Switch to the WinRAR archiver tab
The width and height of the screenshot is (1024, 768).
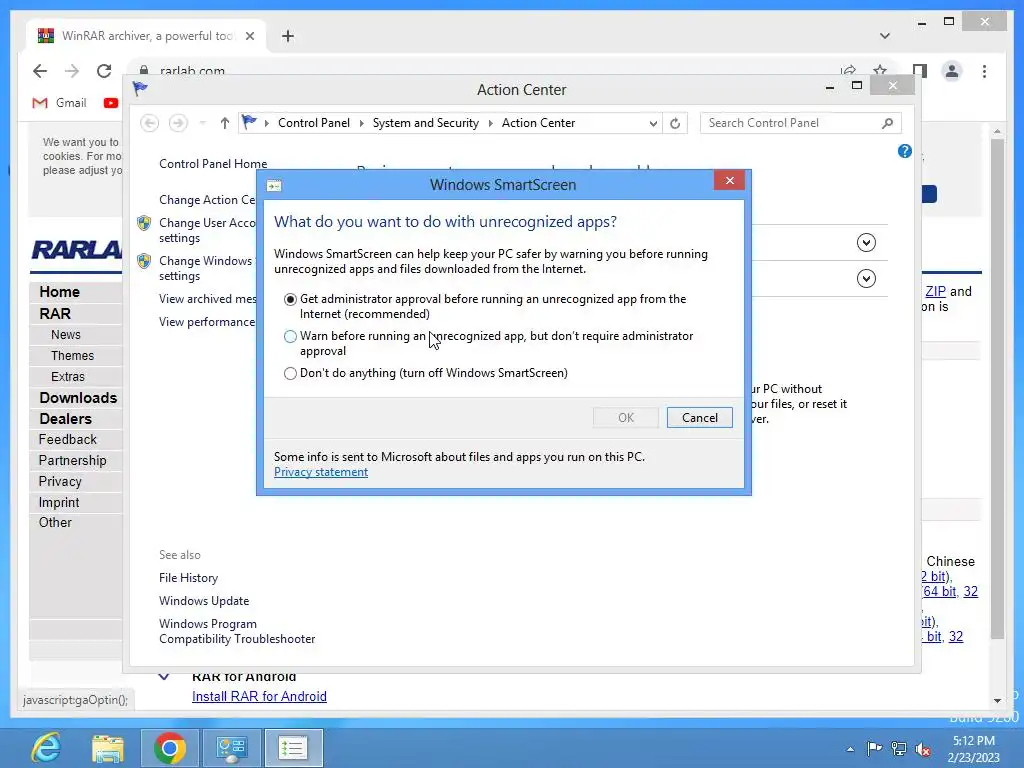tap(147, 36)
